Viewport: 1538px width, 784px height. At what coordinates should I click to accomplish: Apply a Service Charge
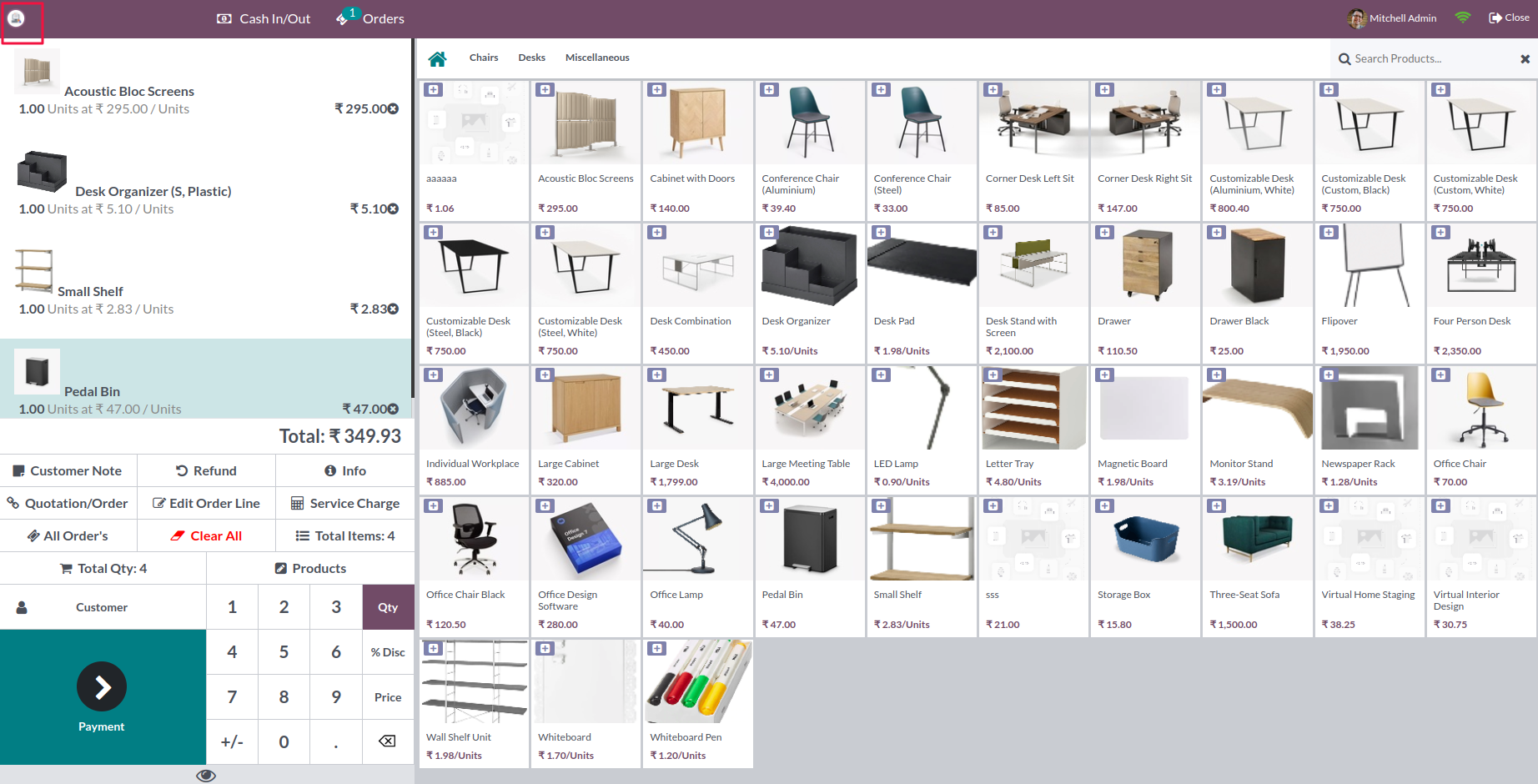pos(344,503)
